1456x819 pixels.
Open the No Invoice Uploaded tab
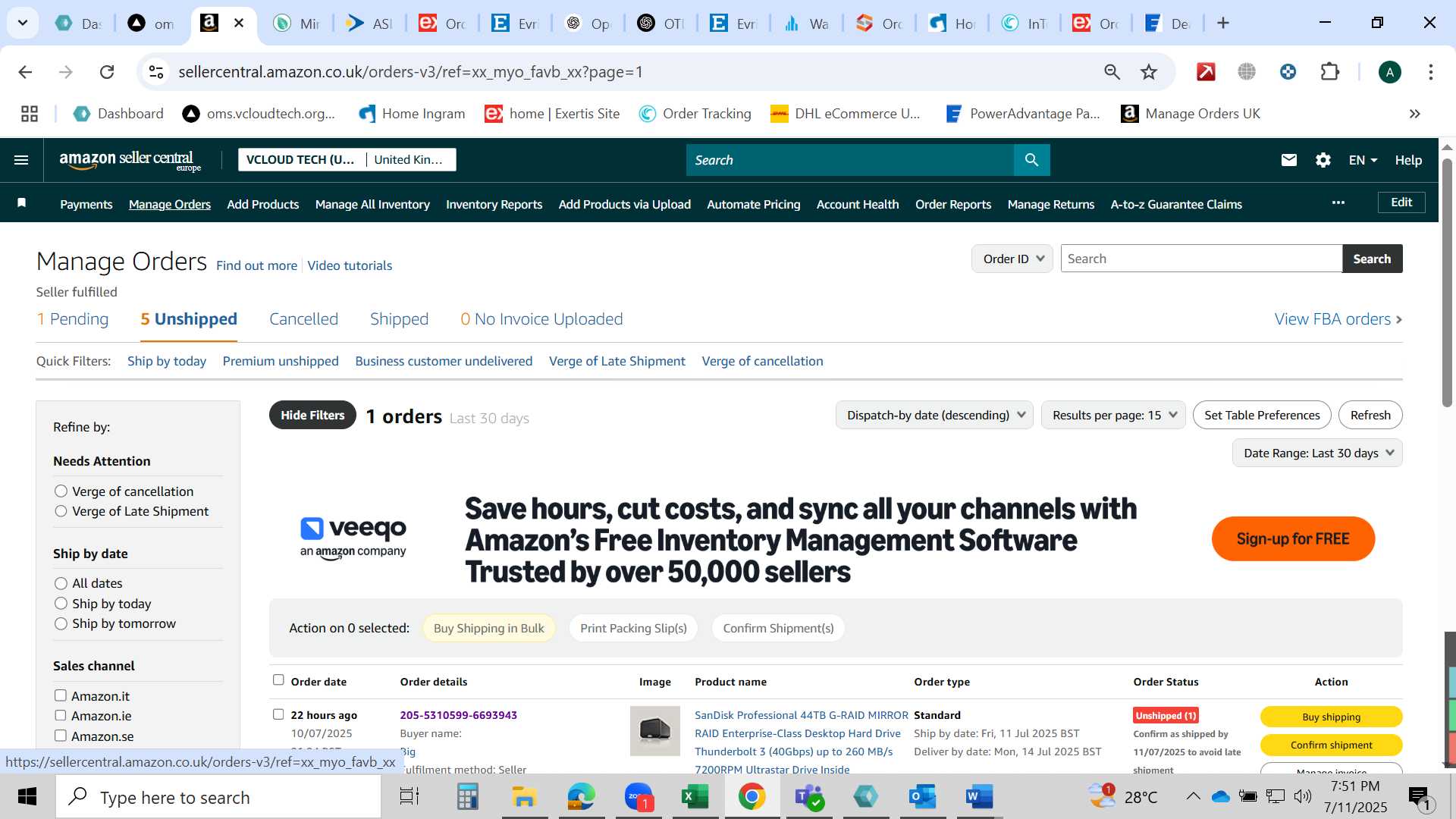(x=541, y=319)
